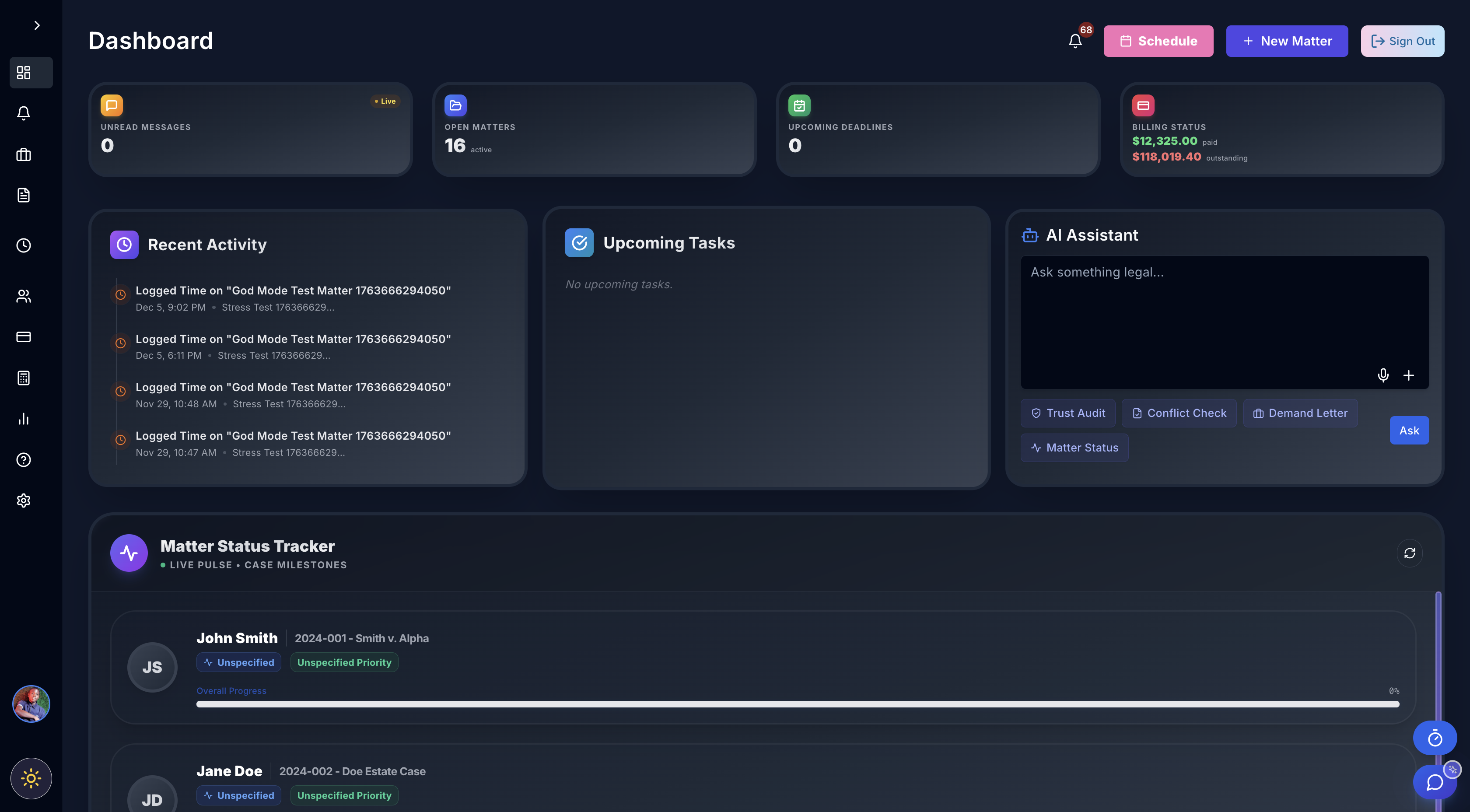This screenshot has height=812, width=1470.
Task: Click the $118,019.40 outstanding amount
Action: 1166,157
